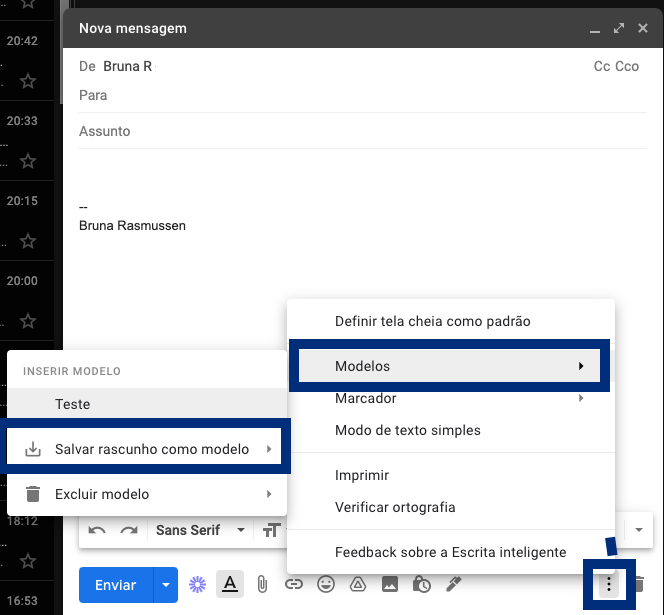This screenshot has width=664, height=615.
Task: Star the email received at 20:15
Action: [x=28, y=241]
